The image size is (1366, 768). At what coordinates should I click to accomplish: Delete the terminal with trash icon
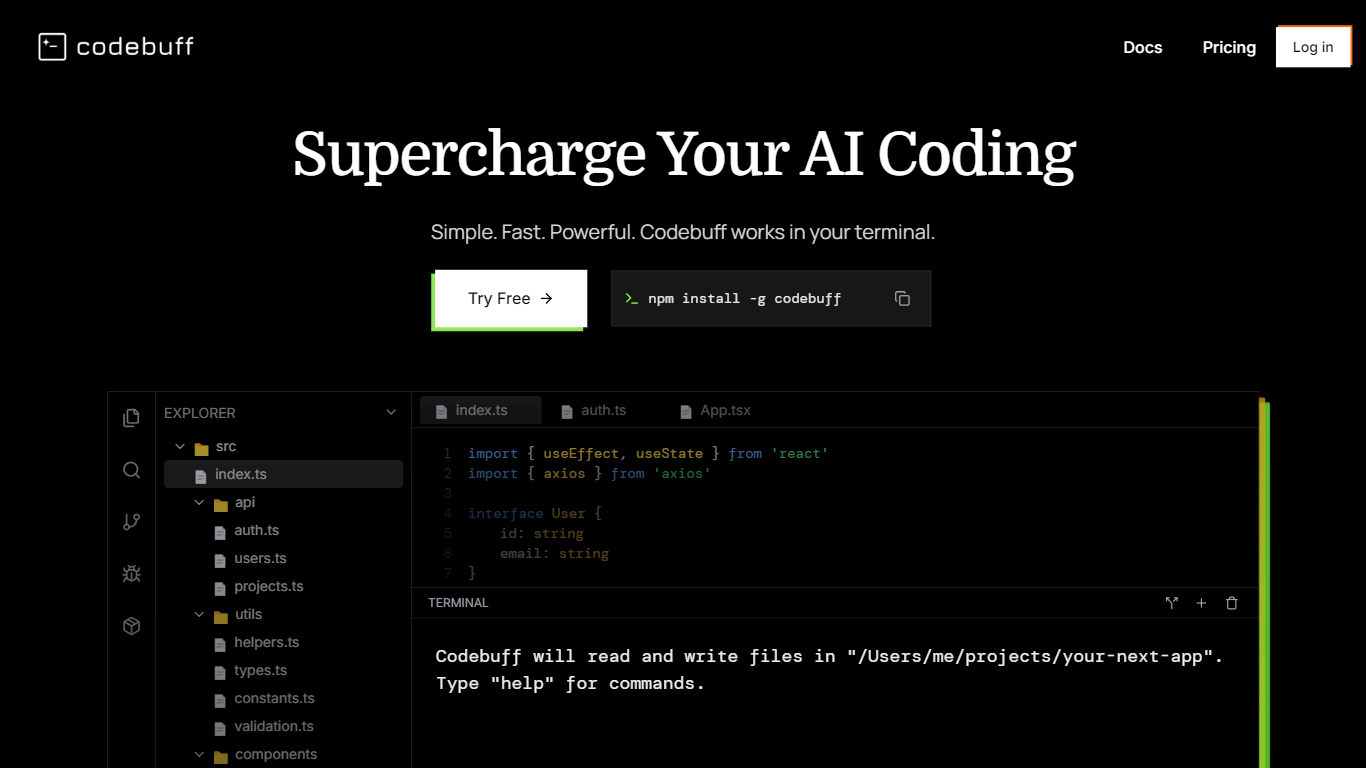[x=1232, y=603]
